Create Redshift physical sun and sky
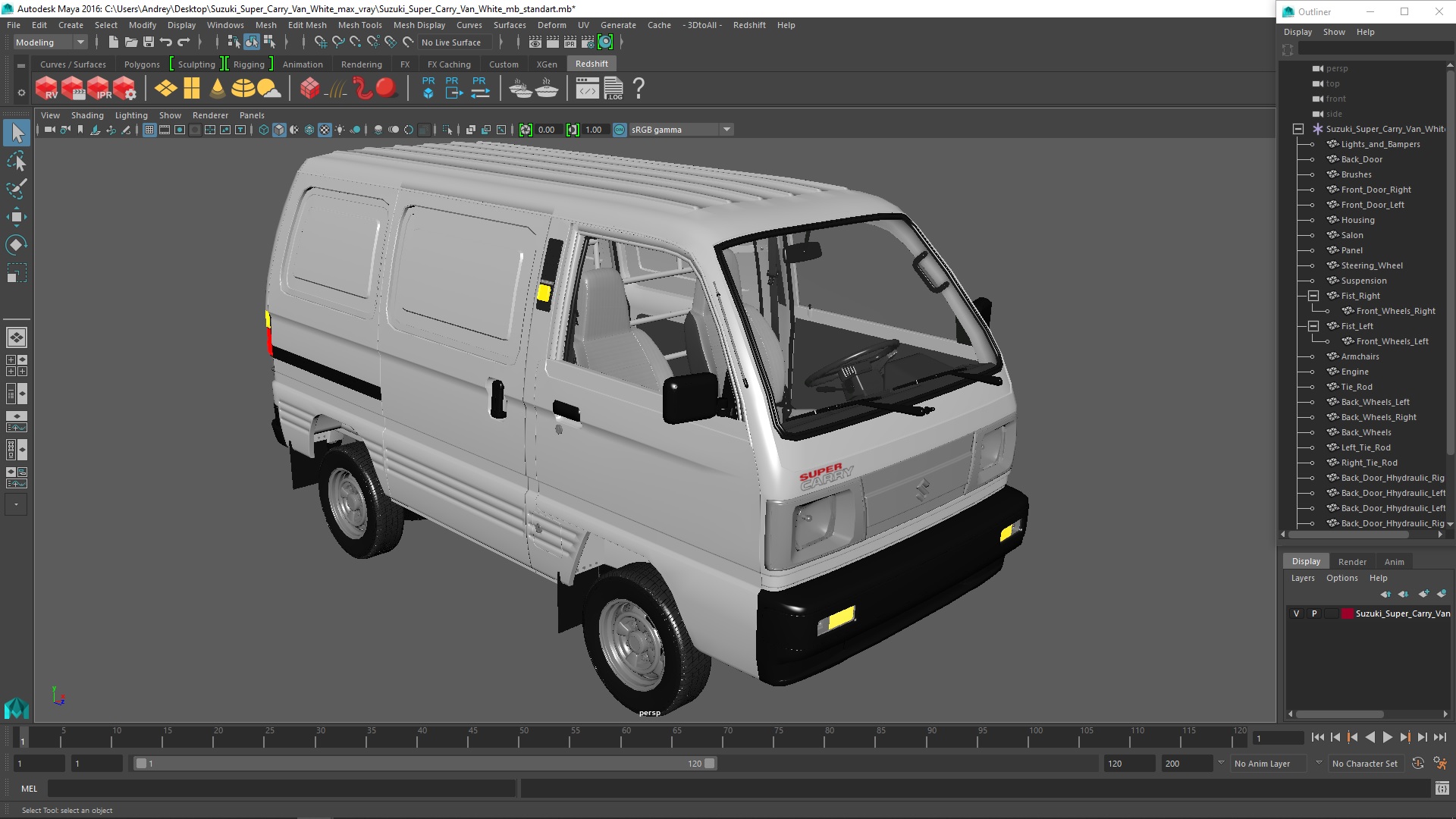 pos(268,88)
